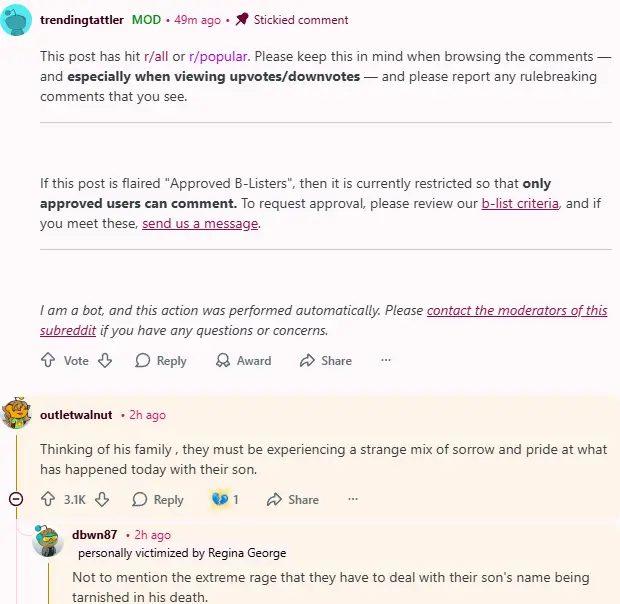Image resolution: width=620 pixels, height=604 pixels.
Task: Click the send us a message link
Action: 200,223
